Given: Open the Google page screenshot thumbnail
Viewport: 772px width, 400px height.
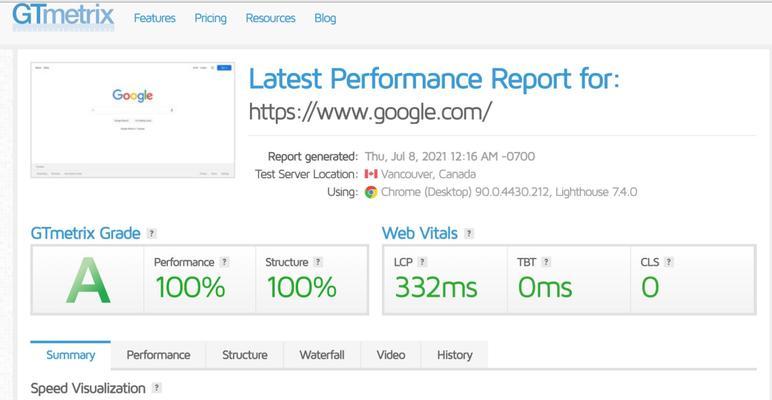Looking at the screenshot, I should pyautogui.click(x=133, y=120).
